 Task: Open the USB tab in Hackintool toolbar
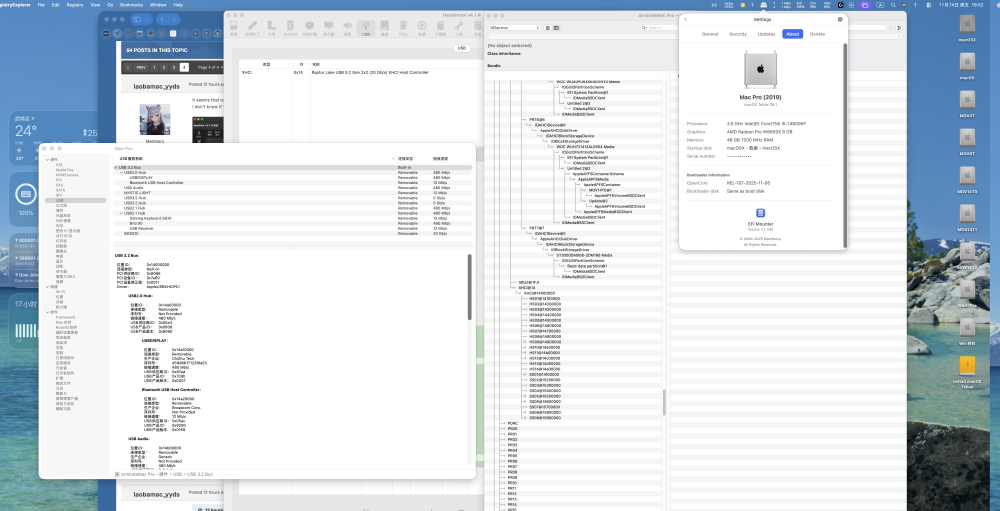click(x=366, y=27)
